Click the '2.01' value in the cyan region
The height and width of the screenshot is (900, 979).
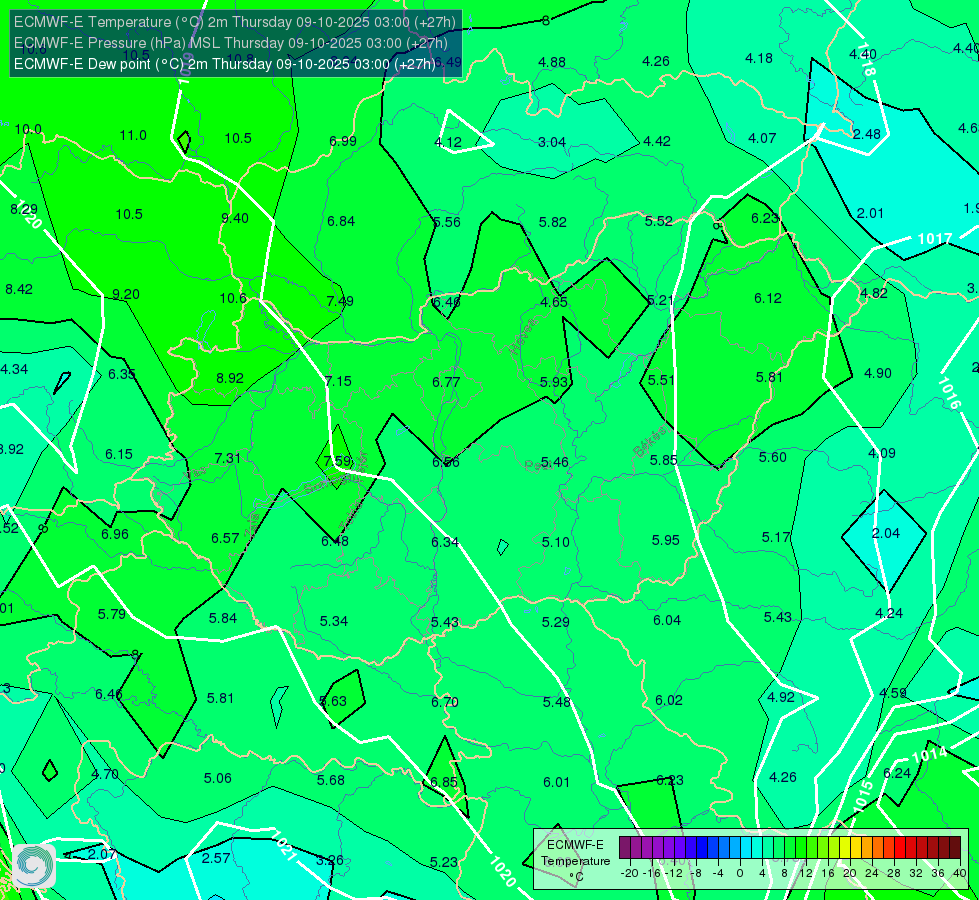pyautogui.click(x=870, y=214)
